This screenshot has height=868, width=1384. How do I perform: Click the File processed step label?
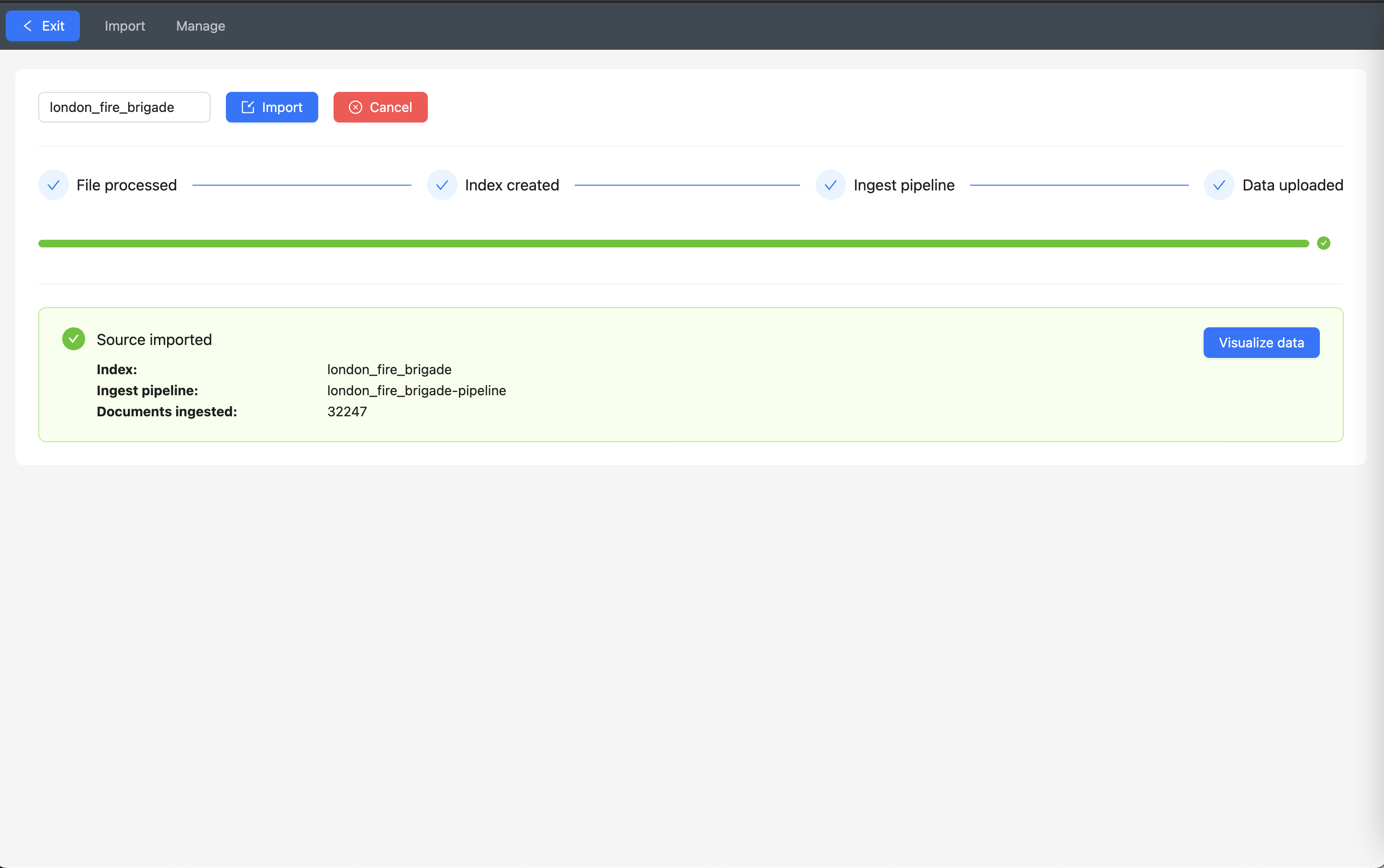click(126, 185)
